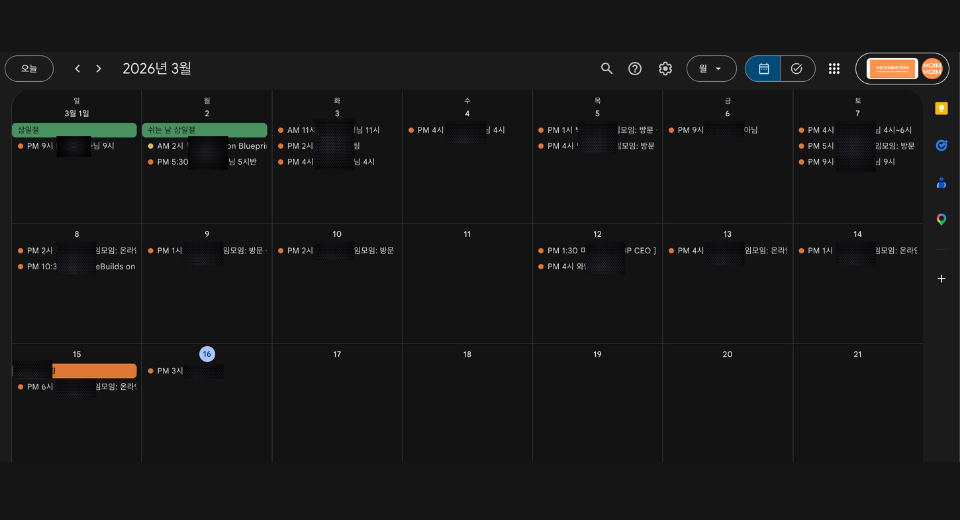Open the MOIM account profile button

(932, 68)
